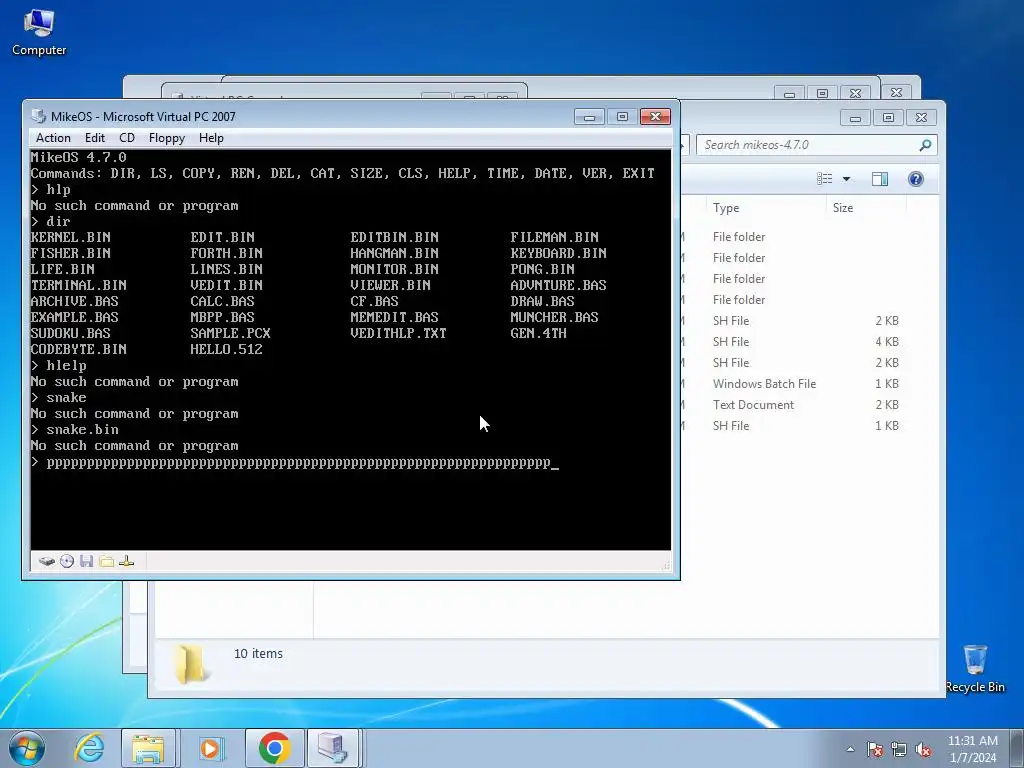Click FILEMAN.BIN in the terminal listing

pyautogui.click(x=554, y=237)
